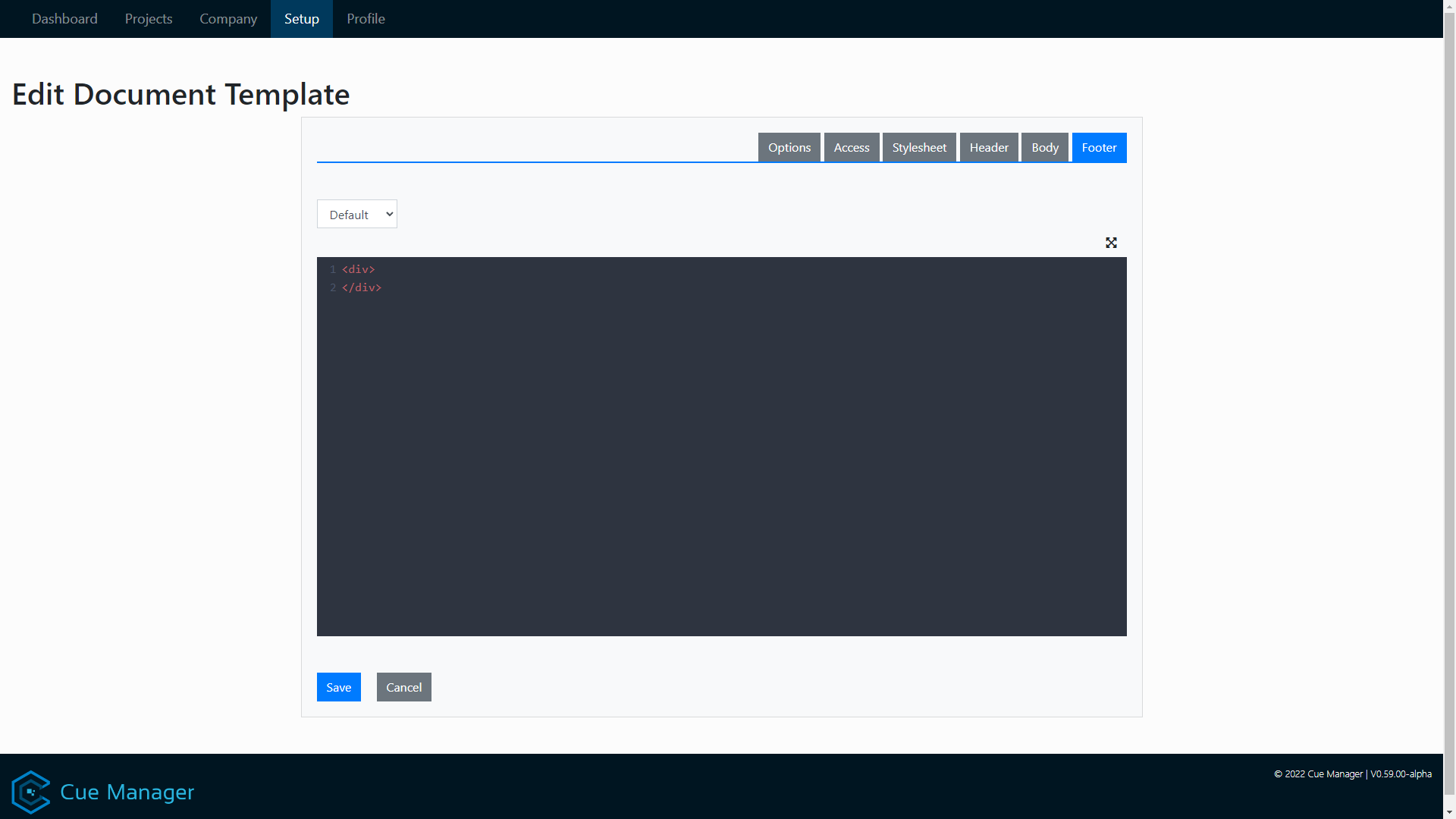Switch to the Body tab
The height and width of the screenshot is (819, 1456).
1044,147
